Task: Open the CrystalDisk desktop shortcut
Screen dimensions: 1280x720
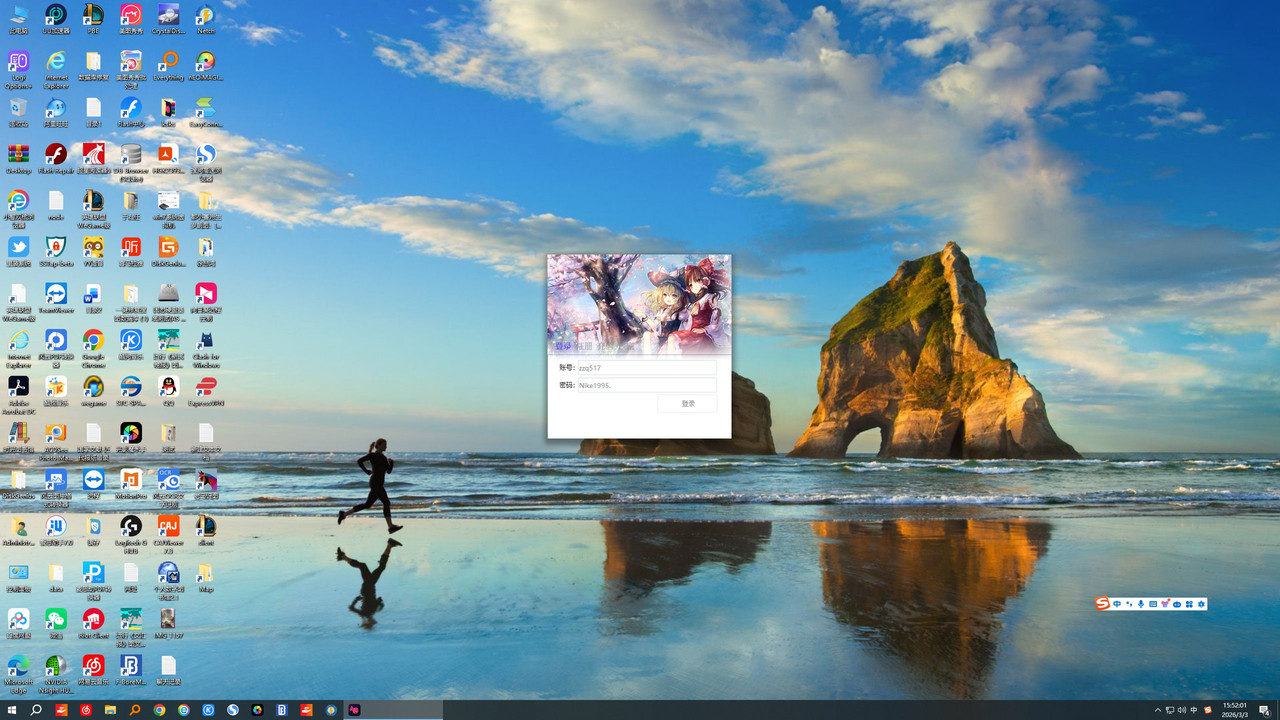Action: pos(168,19)
